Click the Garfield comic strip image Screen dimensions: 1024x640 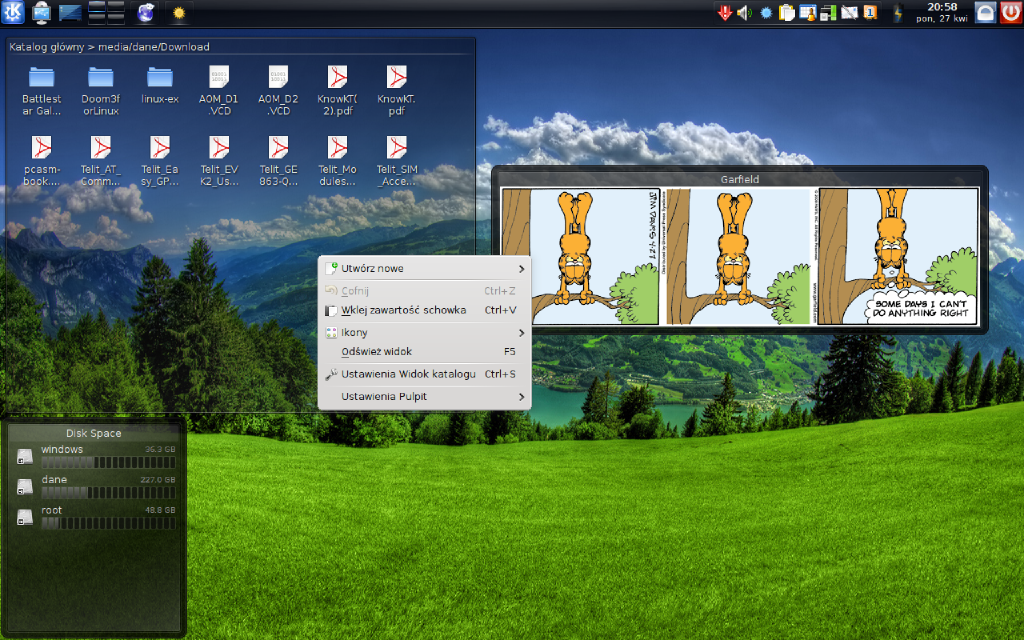click(x=739, y=256)
